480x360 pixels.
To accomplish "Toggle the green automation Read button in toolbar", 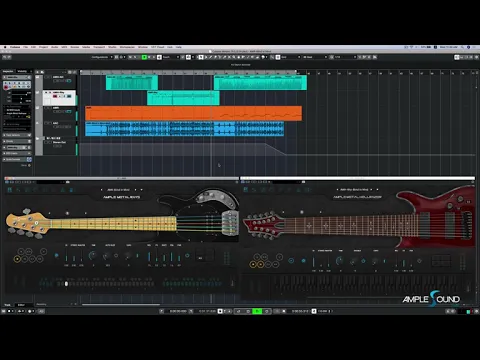I will 144,57.
